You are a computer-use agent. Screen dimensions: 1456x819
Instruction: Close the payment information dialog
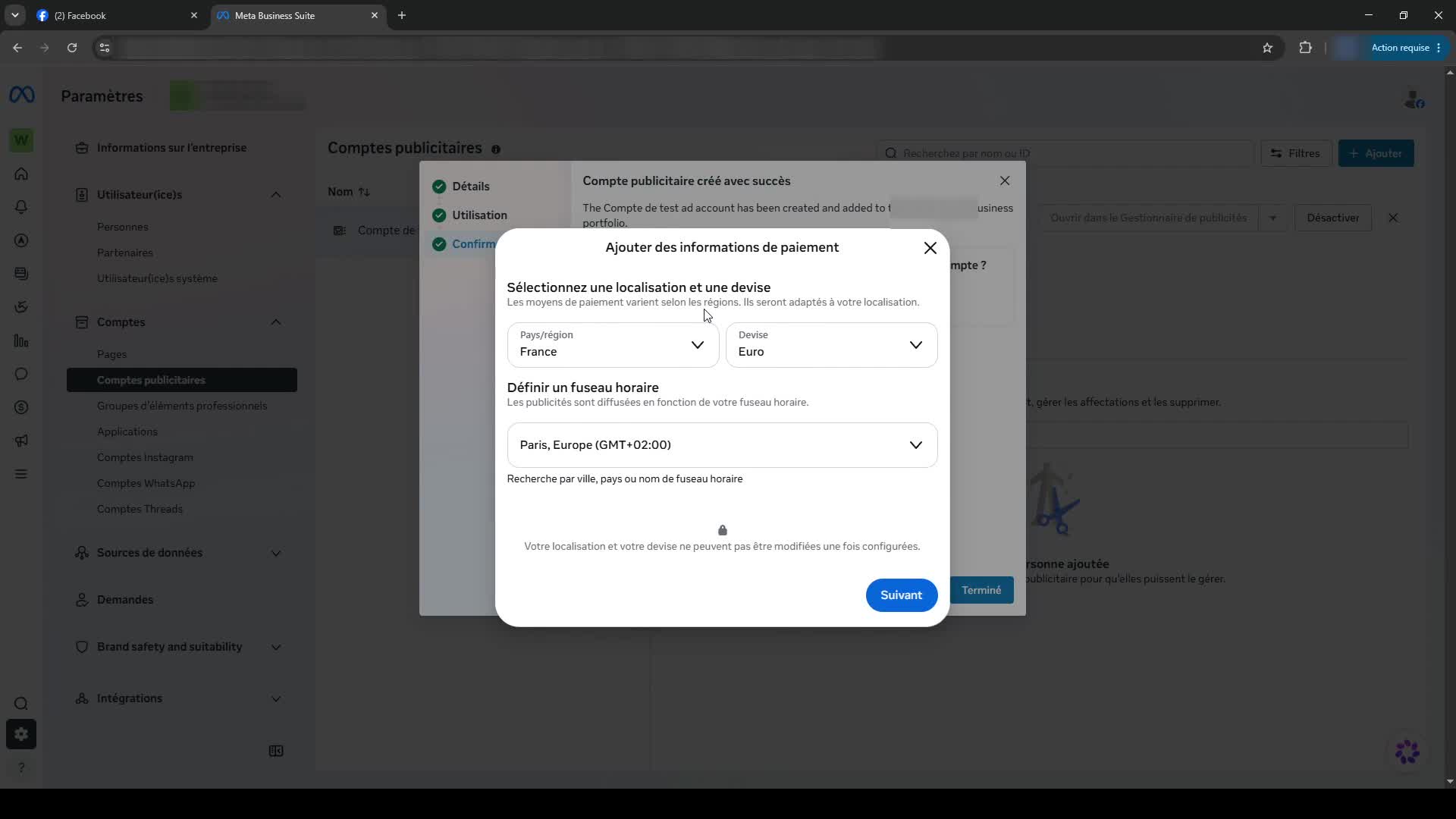pos(930,248)
